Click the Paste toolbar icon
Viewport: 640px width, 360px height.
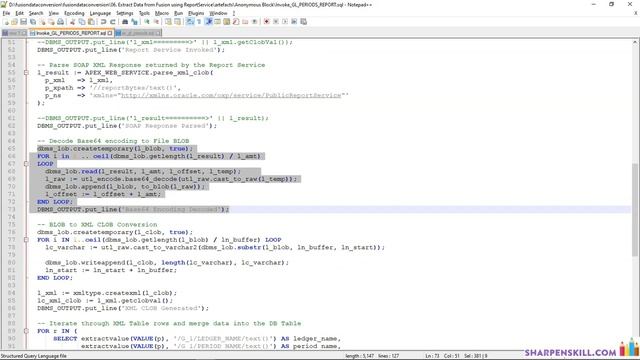pos(91,22)
